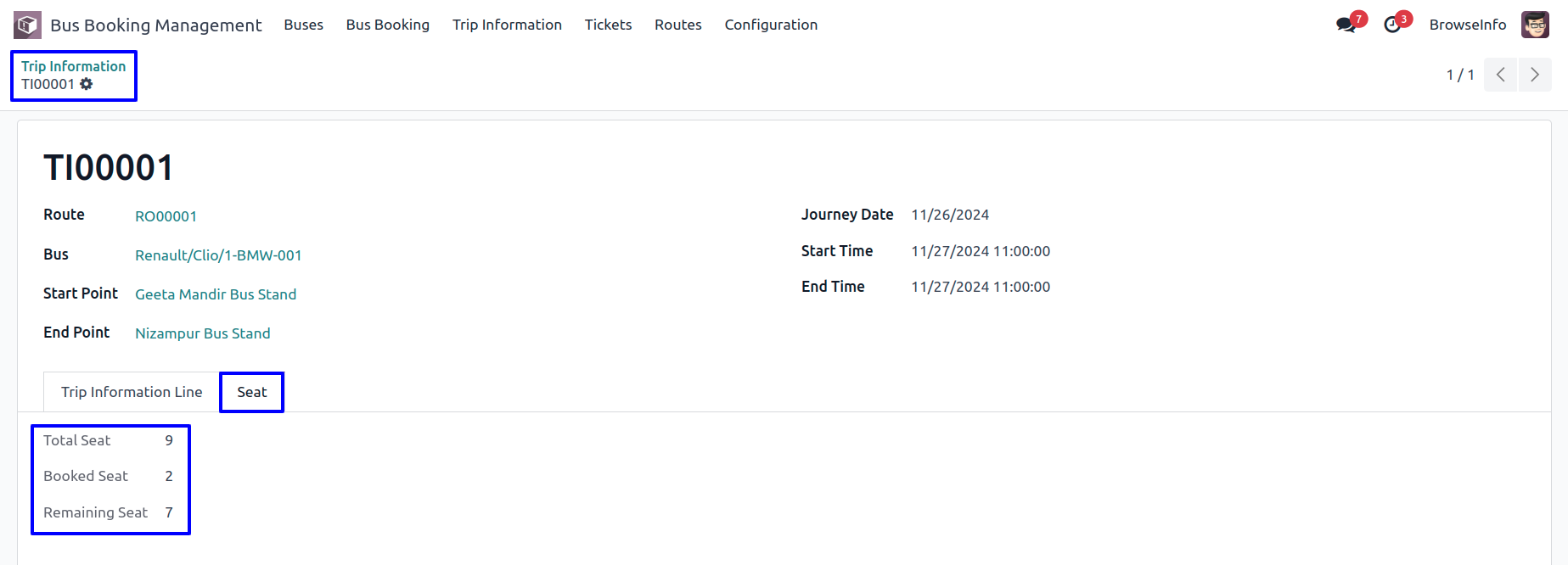Open the Renault/Clio/1-BMW-001 bus link
The width and height of the screenshot is (1568, 565).
(x=218, y=255)
